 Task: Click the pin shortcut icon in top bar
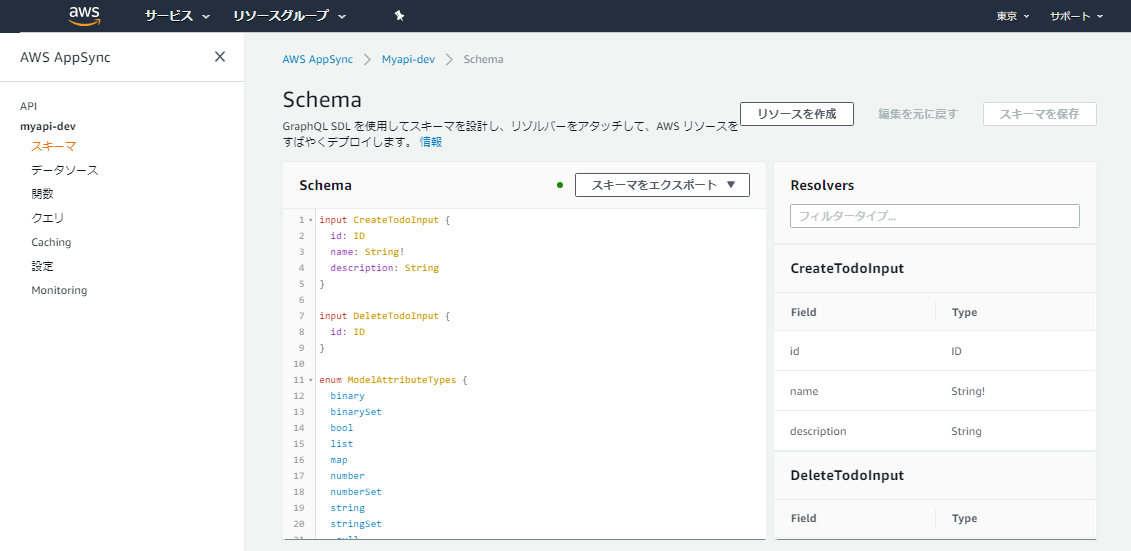click(400, 16)
